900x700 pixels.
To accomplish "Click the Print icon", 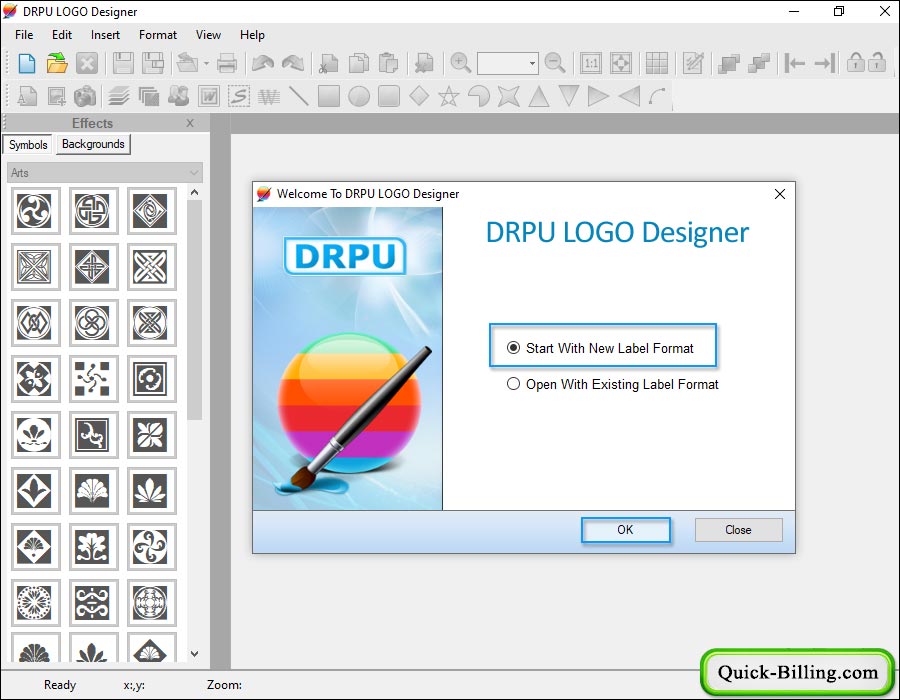I will (x=227, y=63).
